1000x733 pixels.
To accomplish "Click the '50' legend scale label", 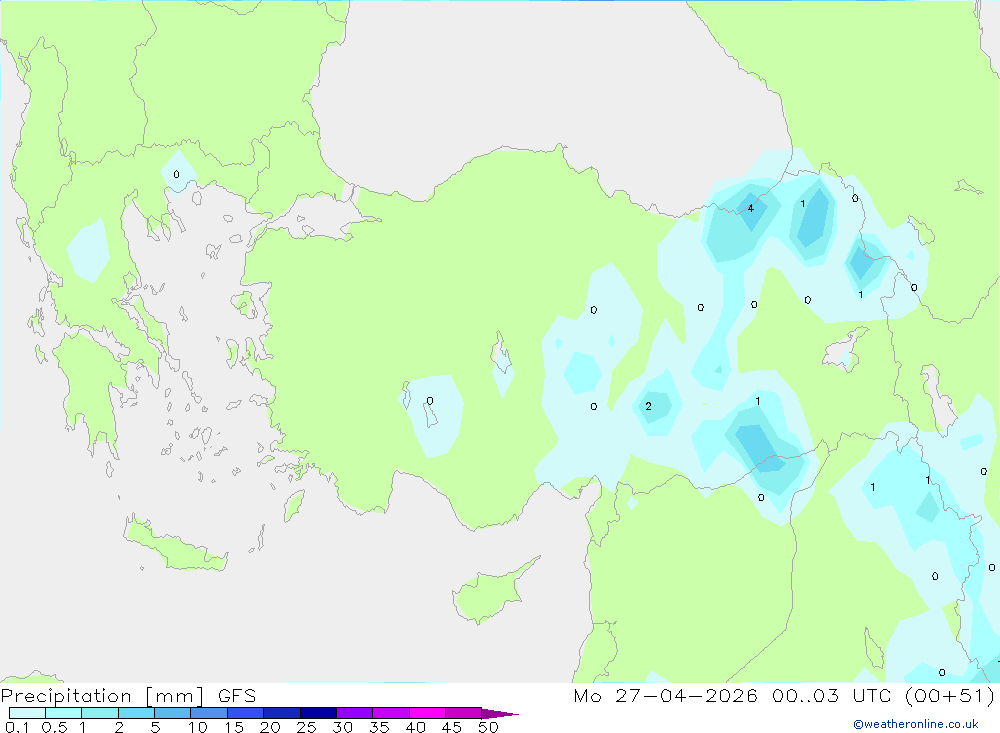I will click(x=489, y=727).
